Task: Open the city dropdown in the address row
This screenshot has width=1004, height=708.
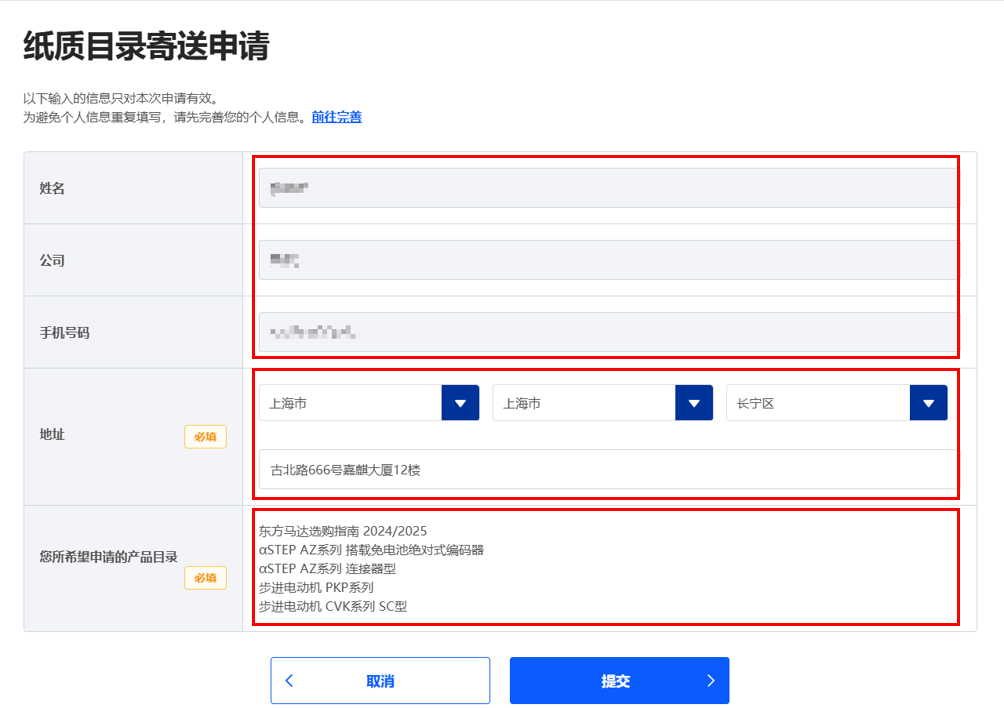Action: [590, 402]
